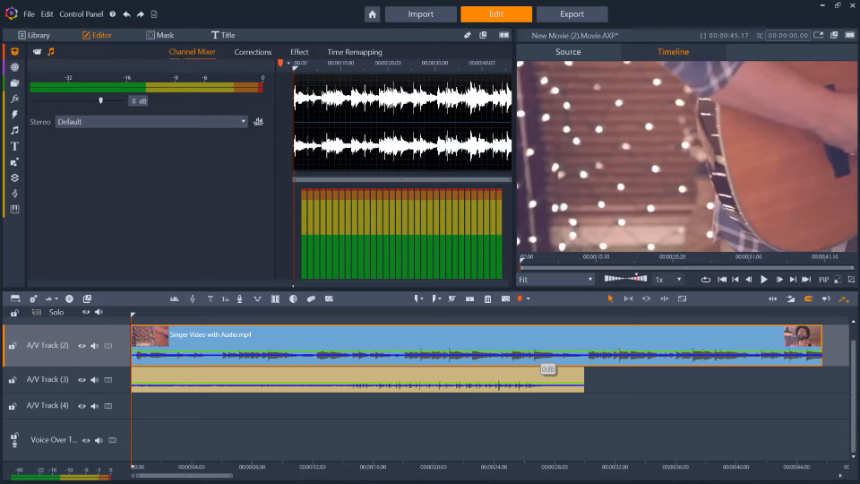Viewport: 860px width, 484px height.
Task: Open the Mask tab
Action: (x=160, y=35)
